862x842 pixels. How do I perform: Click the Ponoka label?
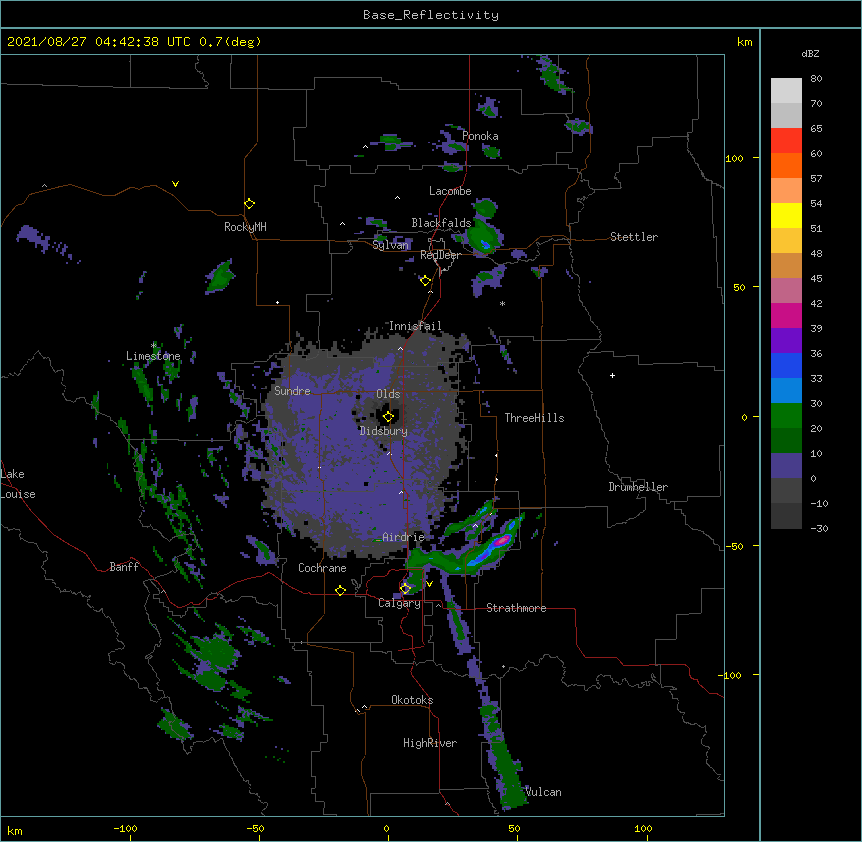point(480,136)
